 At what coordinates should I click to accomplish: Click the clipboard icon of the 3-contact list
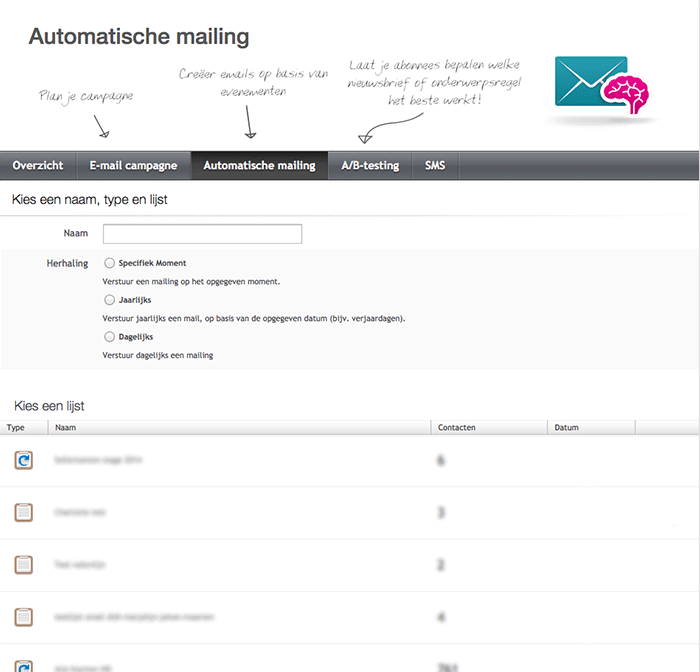(23, 512)
